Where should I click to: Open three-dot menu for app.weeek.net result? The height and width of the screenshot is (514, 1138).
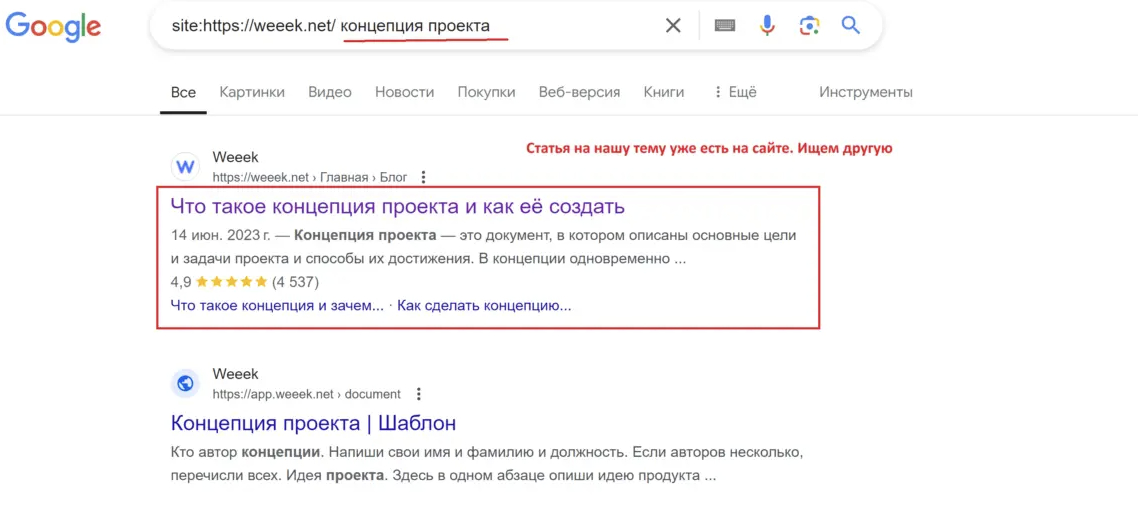click(x=418, y=394)
